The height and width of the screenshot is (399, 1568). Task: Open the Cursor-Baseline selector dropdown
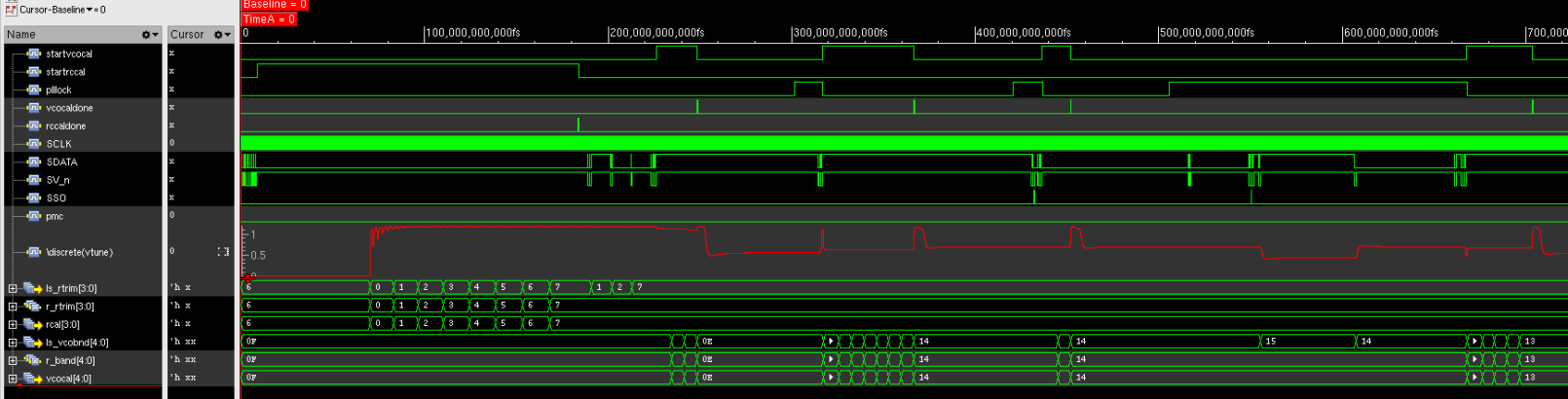point(90,10)
